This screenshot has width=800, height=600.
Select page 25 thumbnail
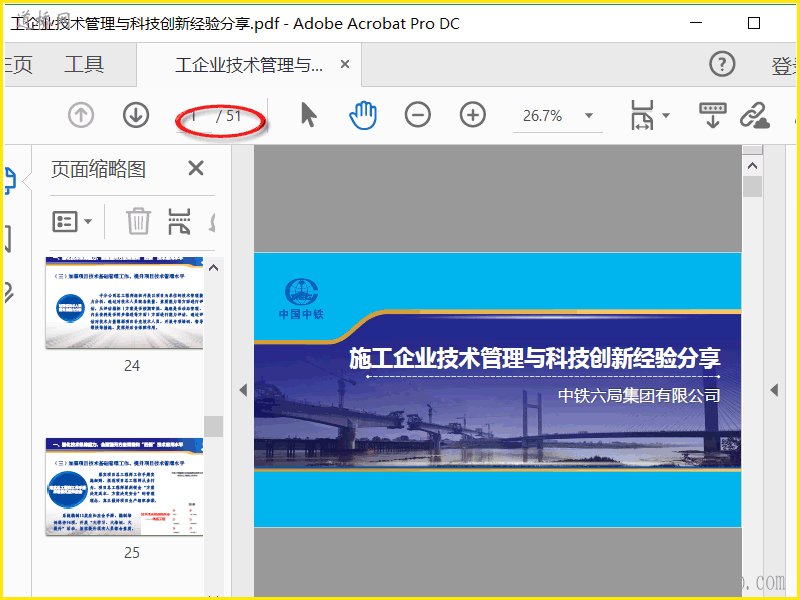pyautogui.click(x=124, y=487)
